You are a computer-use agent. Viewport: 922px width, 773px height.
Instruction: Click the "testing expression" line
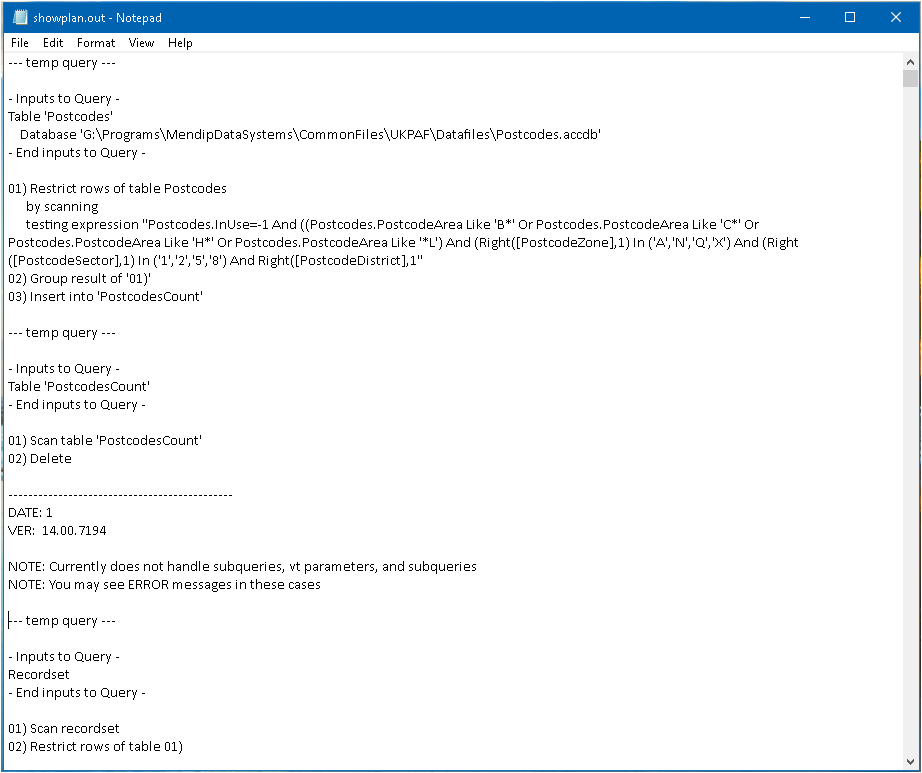(392, 225)
